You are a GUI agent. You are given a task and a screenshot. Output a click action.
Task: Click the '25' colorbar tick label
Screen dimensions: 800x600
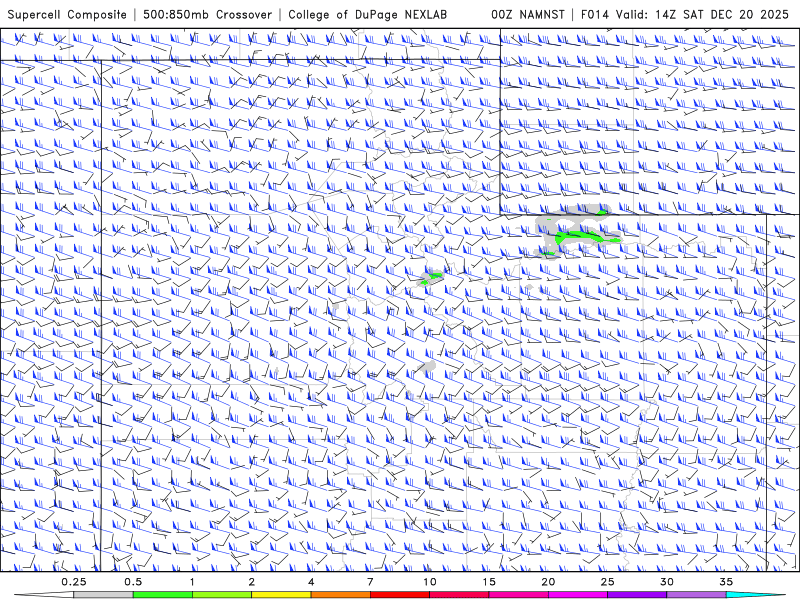pyautogui.click(x=607, y=582)
